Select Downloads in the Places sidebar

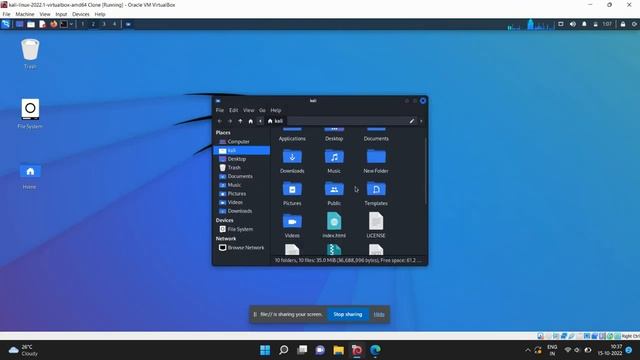coord(241,211)
